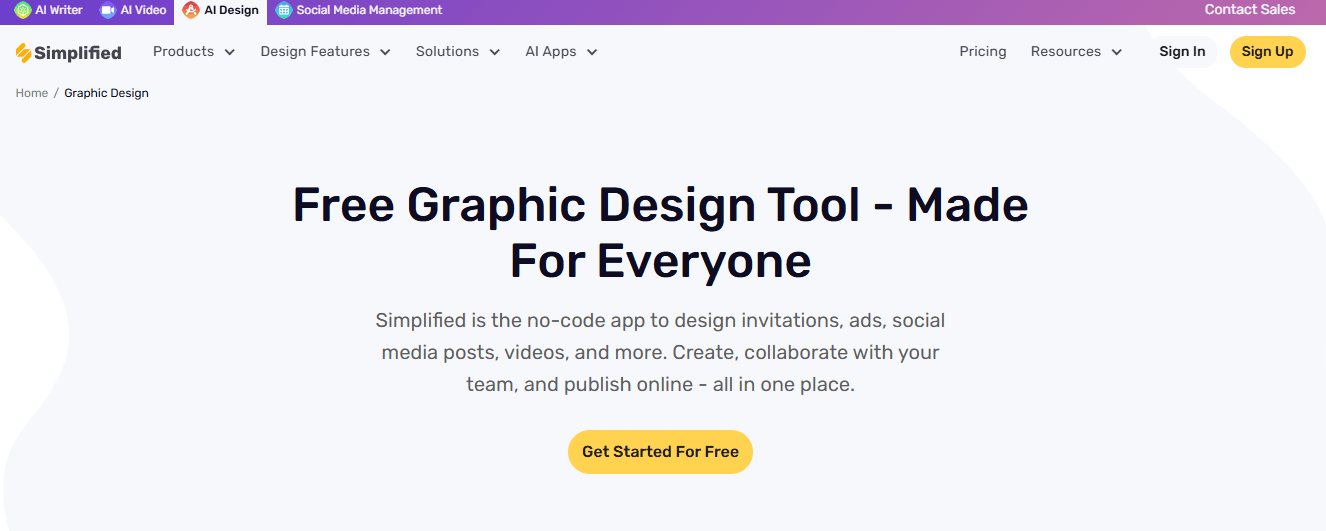Expand the Resources chevron
This screenshot has width=1326, height=531.
pyautogui.click(x=1116, y=52)
